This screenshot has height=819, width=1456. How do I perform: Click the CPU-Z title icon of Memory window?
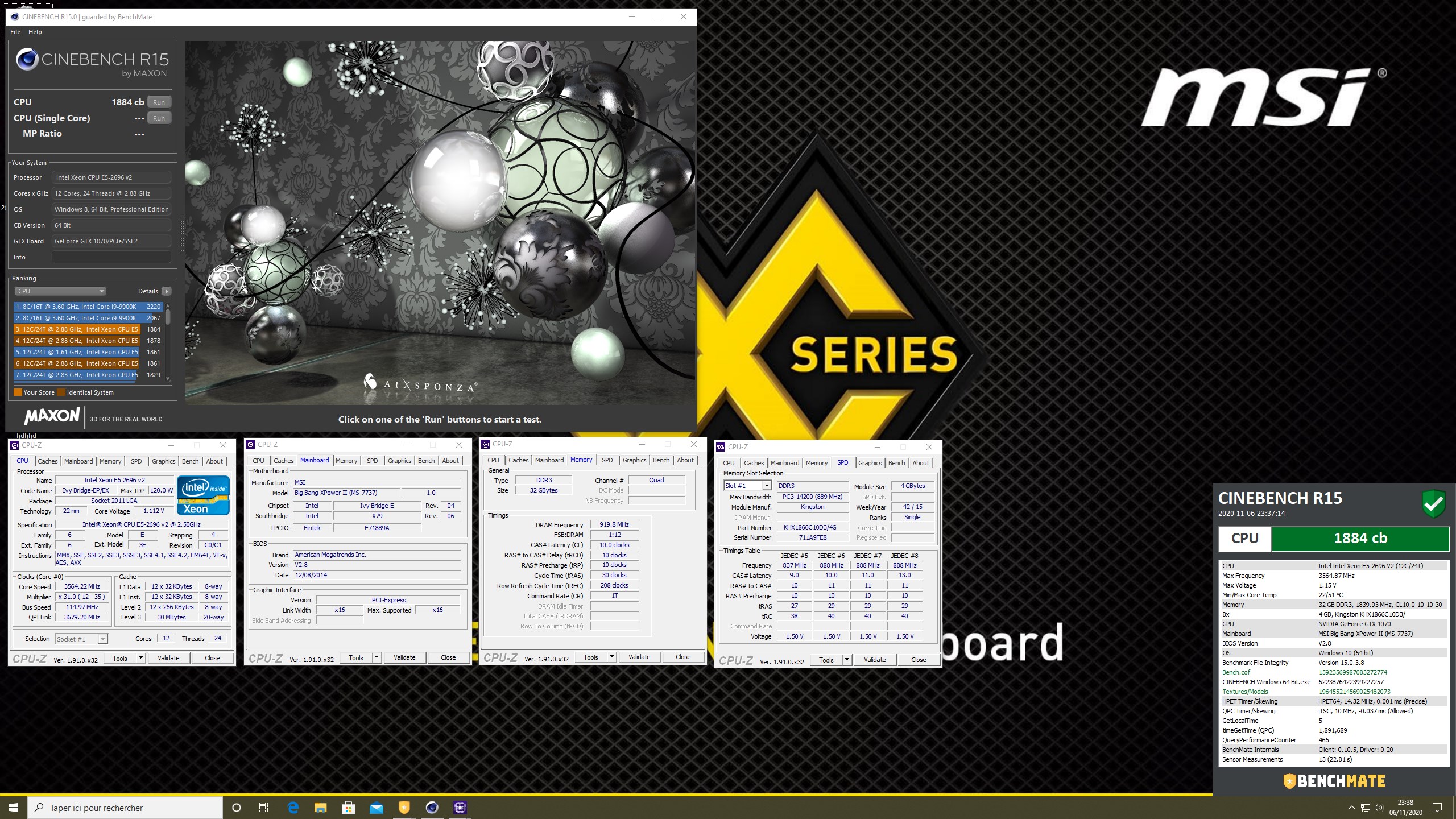click(x=485, y=444)
